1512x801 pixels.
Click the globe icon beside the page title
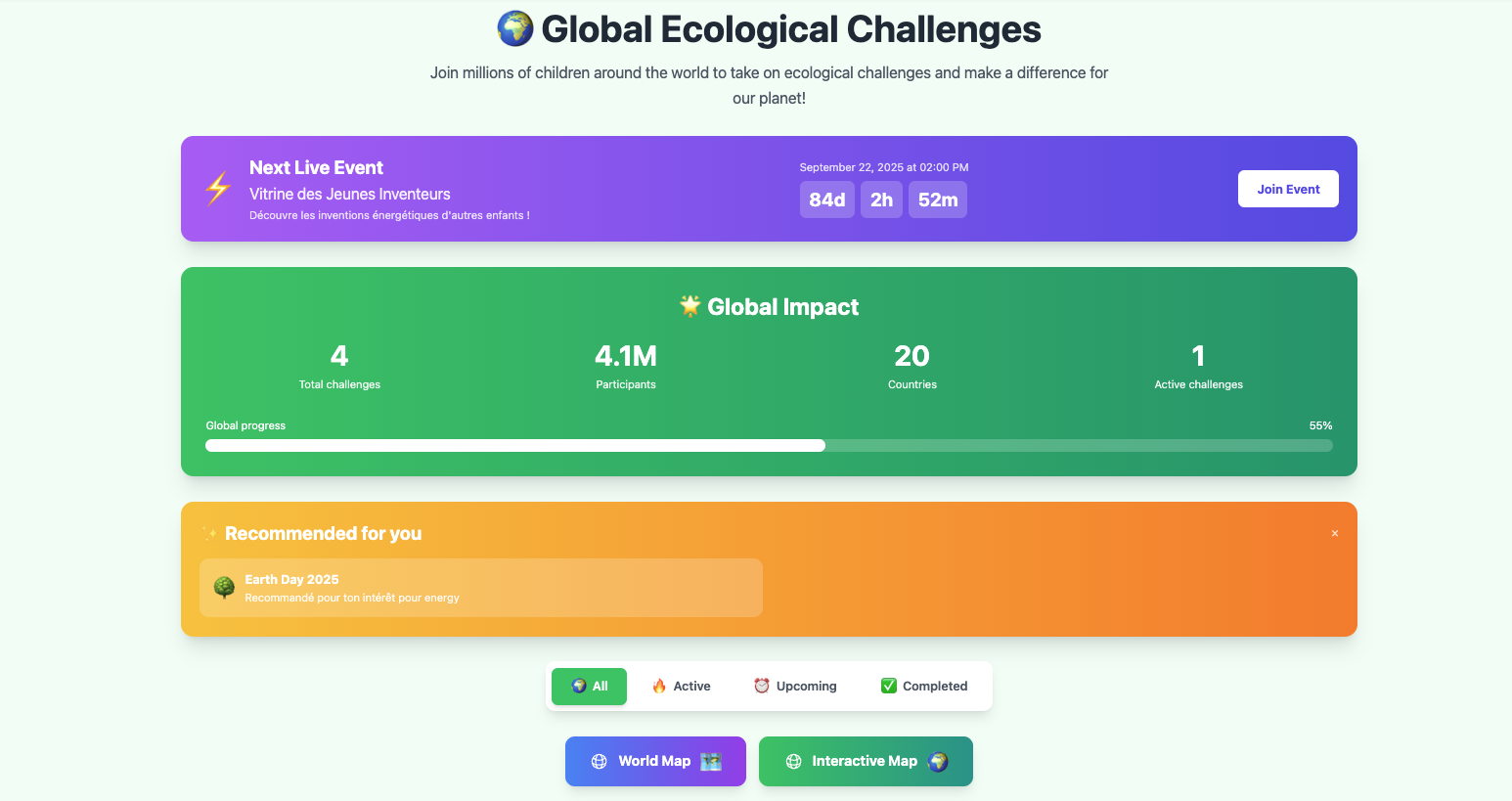515,29
